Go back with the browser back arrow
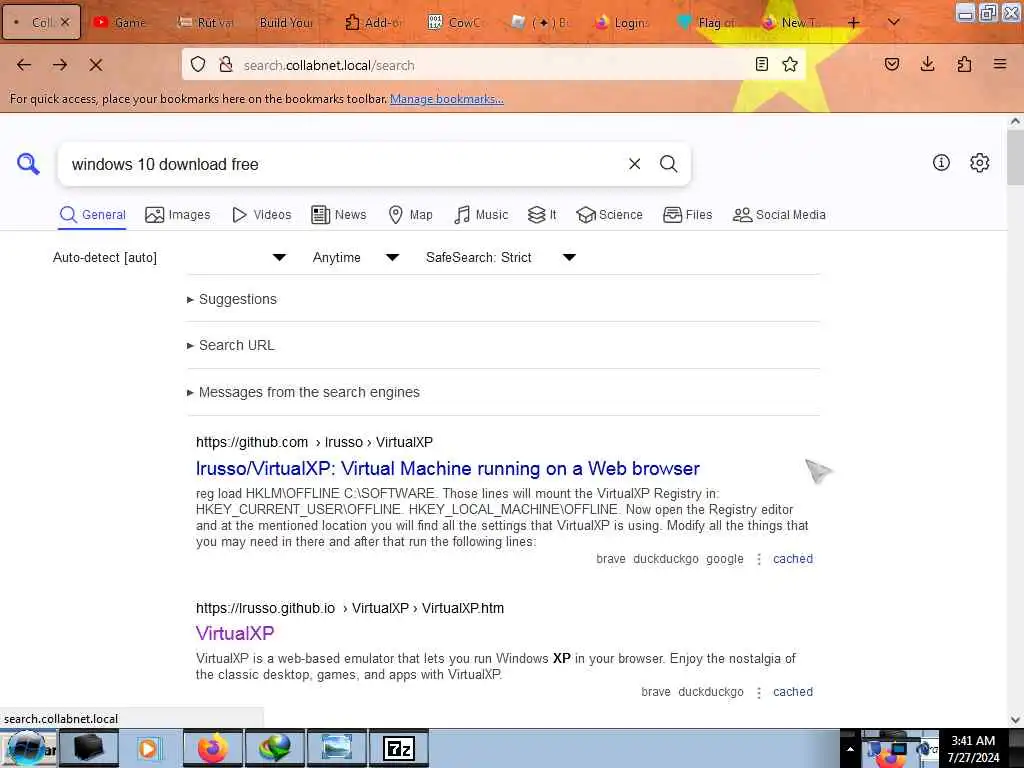 pyautogui.click(x=24, y=65)
